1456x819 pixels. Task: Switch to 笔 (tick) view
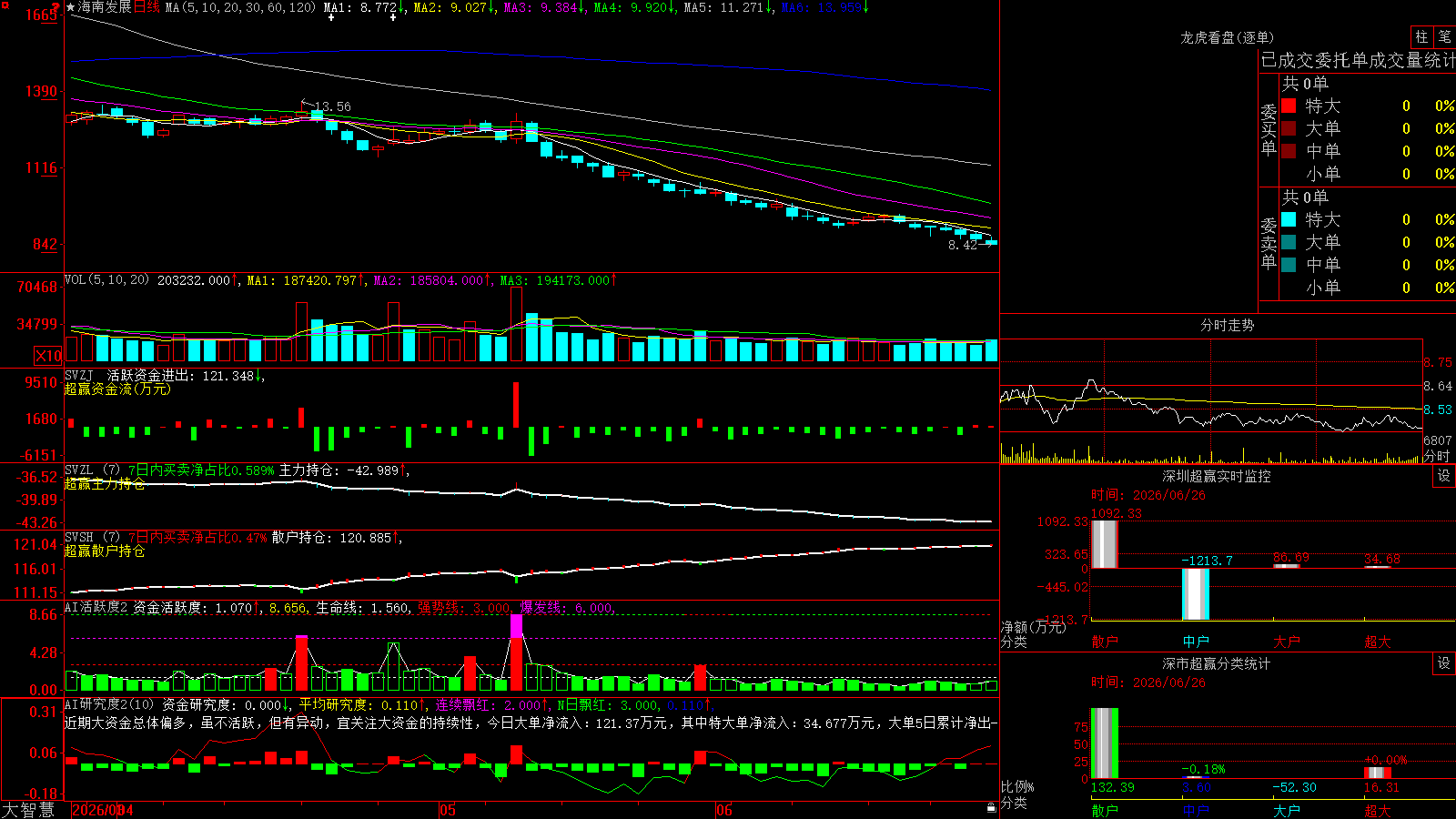point(1444,37)
